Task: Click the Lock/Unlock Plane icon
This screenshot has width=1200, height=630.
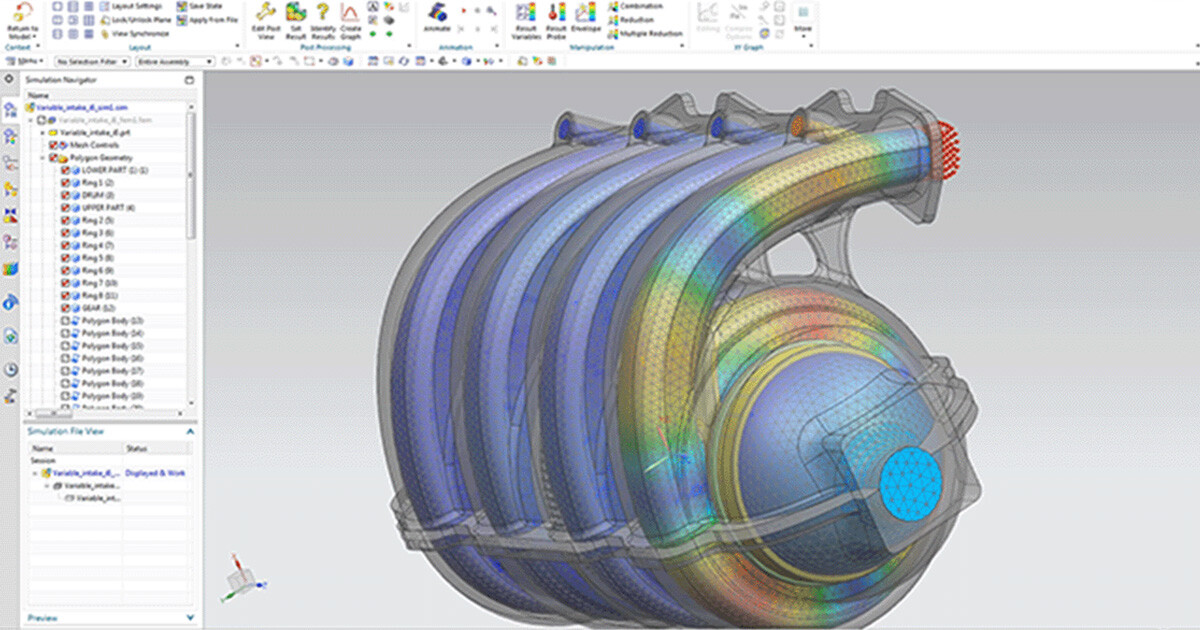Action: pyautogui.click(x=106, y=19)
